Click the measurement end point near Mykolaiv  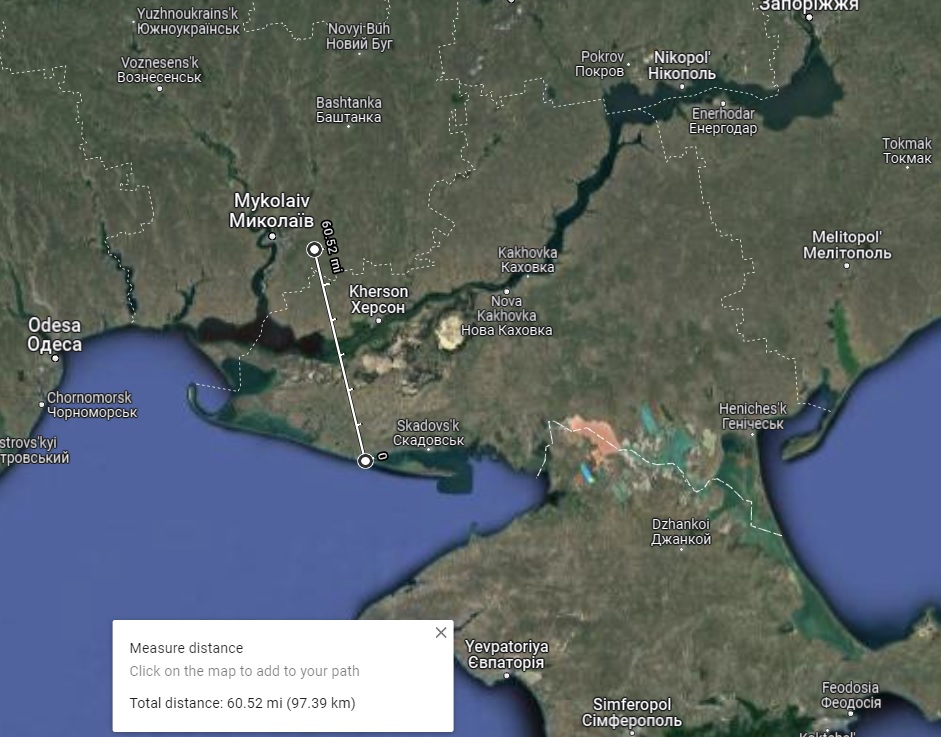click(x=314, y=249)
